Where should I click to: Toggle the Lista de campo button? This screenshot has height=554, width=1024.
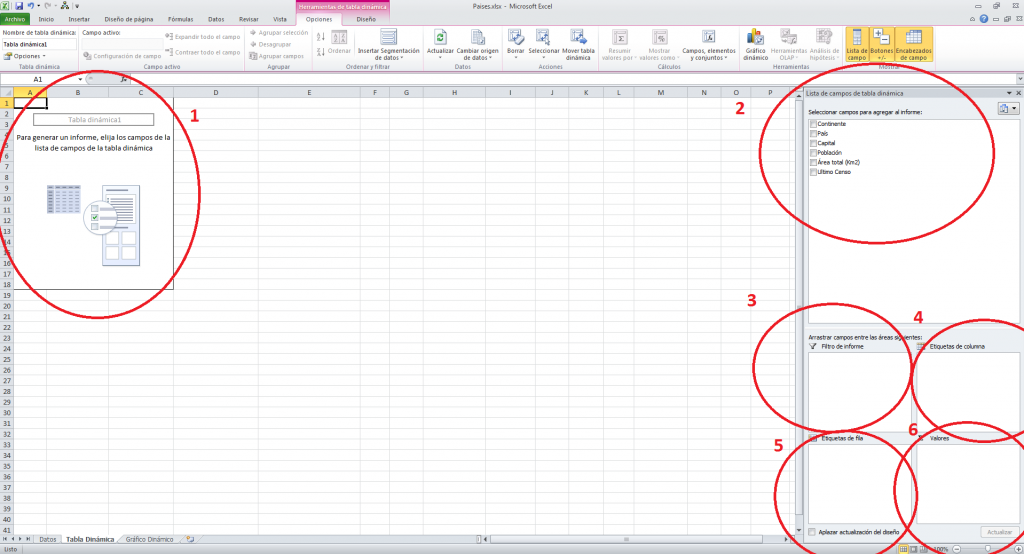pos(857,45)
